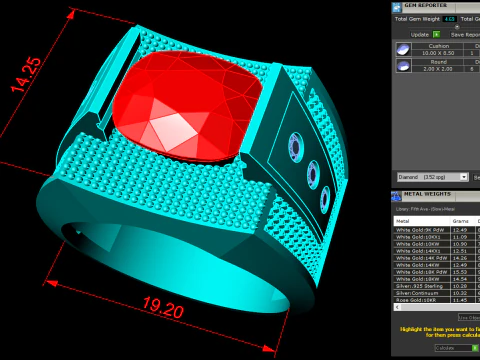Select the 'White Gold:10KW' row
Image resolution: width=480 pixels, height=360 pixels.
[x=437, y=244]
